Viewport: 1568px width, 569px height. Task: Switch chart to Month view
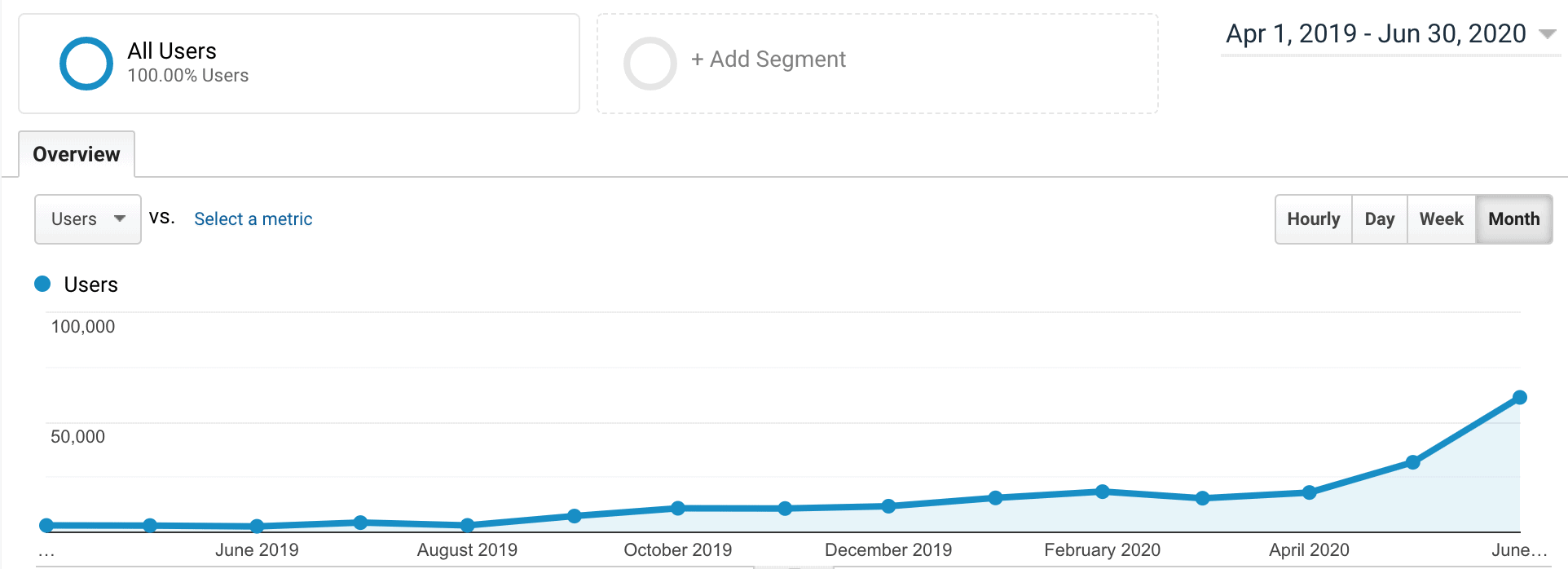pos(1513,218)
